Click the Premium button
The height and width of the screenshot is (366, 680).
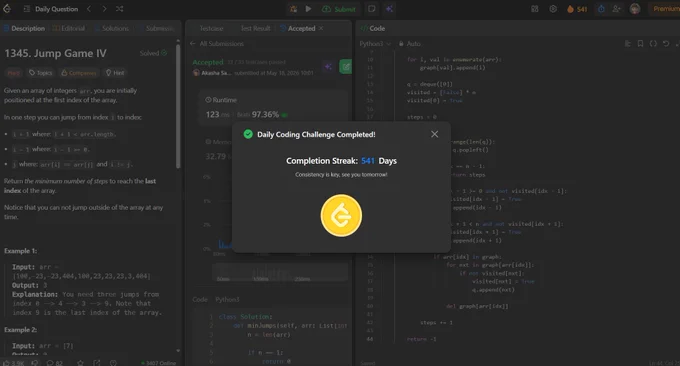pyautogui.click(x=664, y=9)
